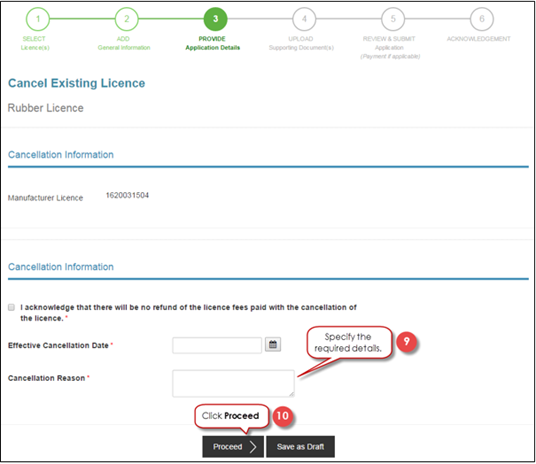536x464 pixels.
Task: Click licence number 1620031504
Action: 127,195
